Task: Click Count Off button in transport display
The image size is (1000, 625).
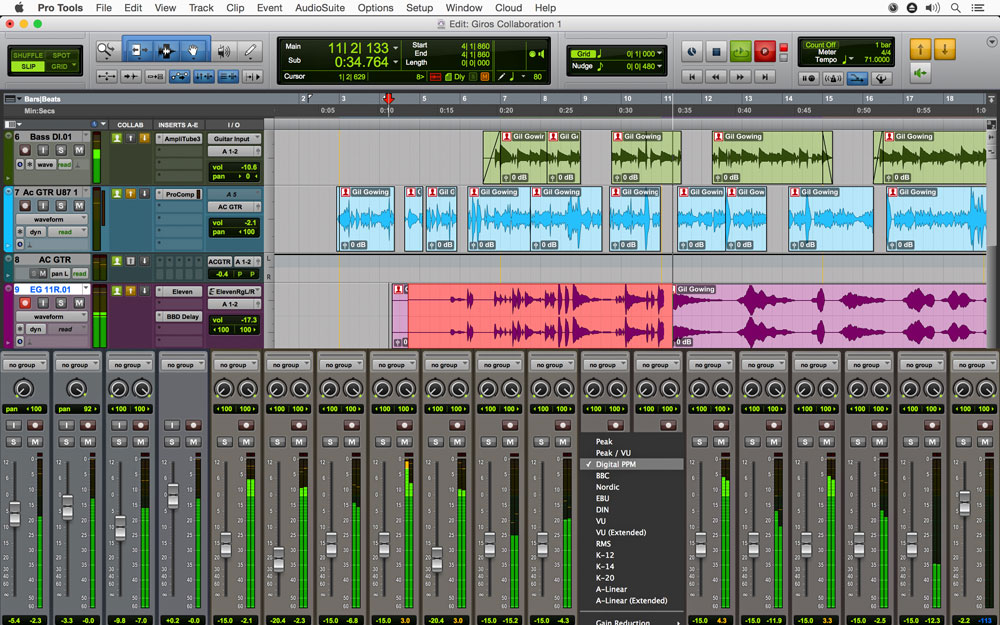Action: click(820, 45)
